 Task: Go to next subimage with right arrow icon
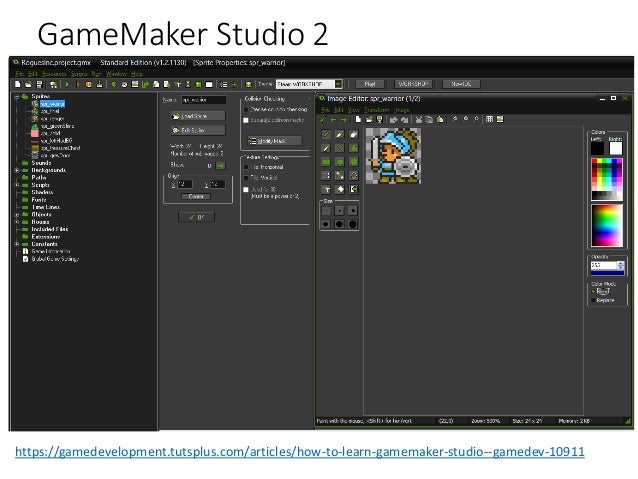pos(344,119)
